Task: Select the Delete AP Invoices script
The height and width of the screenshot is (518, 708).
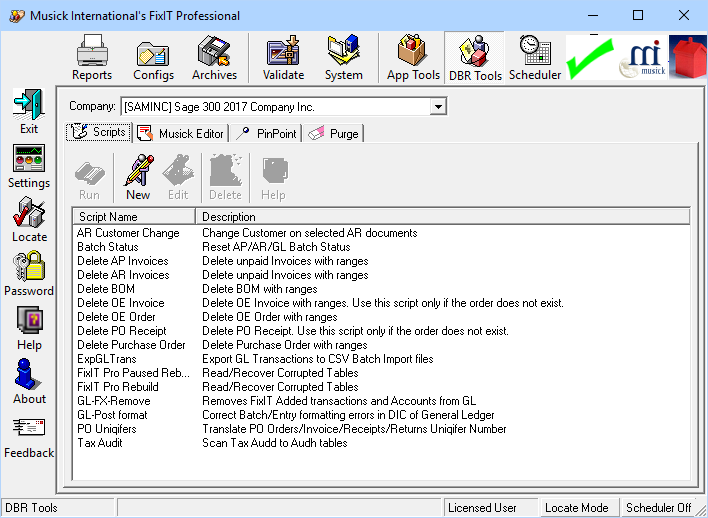Action: (123, 261)
